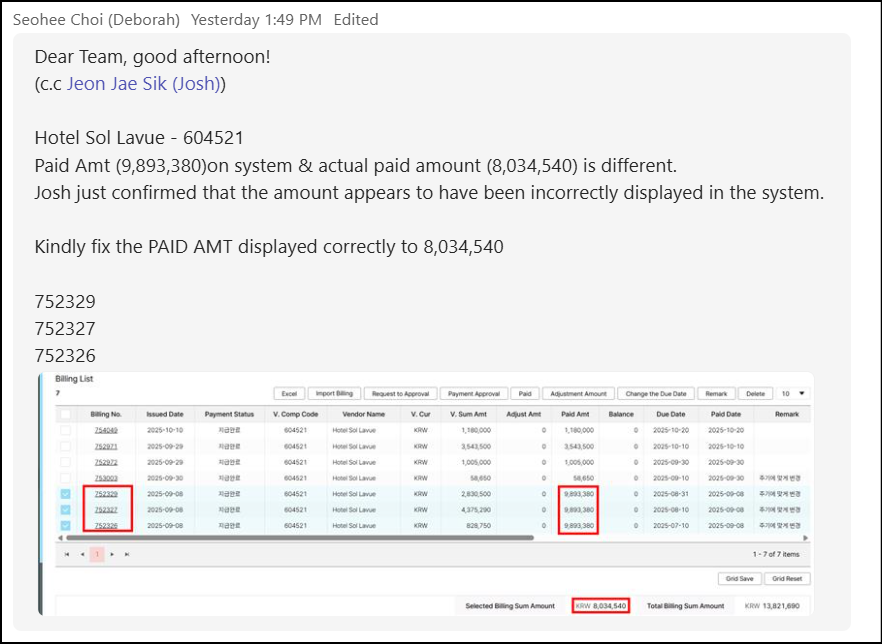
Task: Click the Adjustment Amount button
Action: coord(578,394)
